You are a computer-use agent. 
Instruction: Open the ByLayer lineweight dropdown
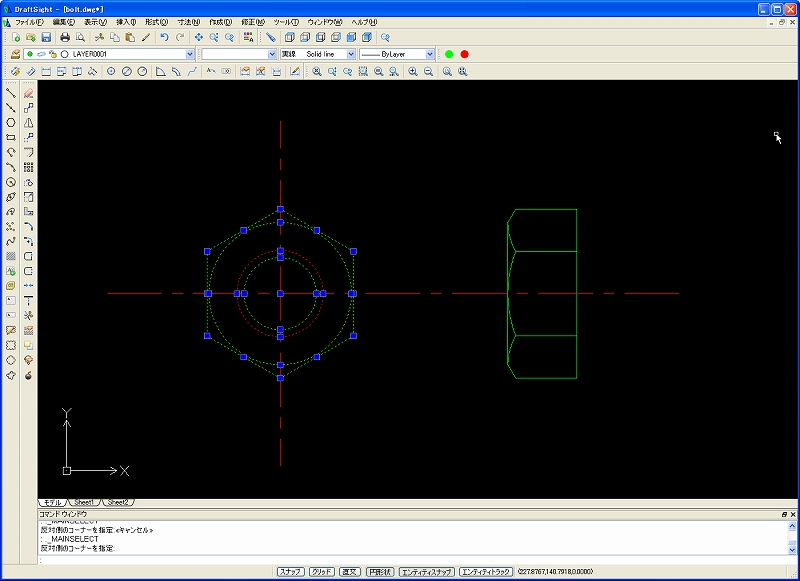click(x=430, y=54)
